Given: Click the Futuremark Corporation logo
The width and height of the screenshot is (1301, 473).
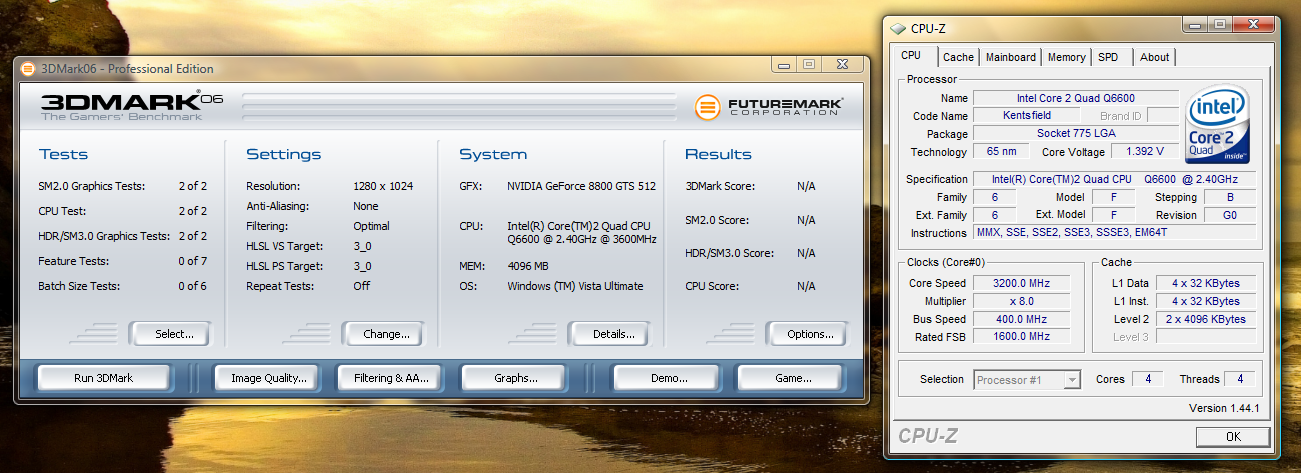Looking at the screenshot, I should pyautogui.click(x=769, y=107).
